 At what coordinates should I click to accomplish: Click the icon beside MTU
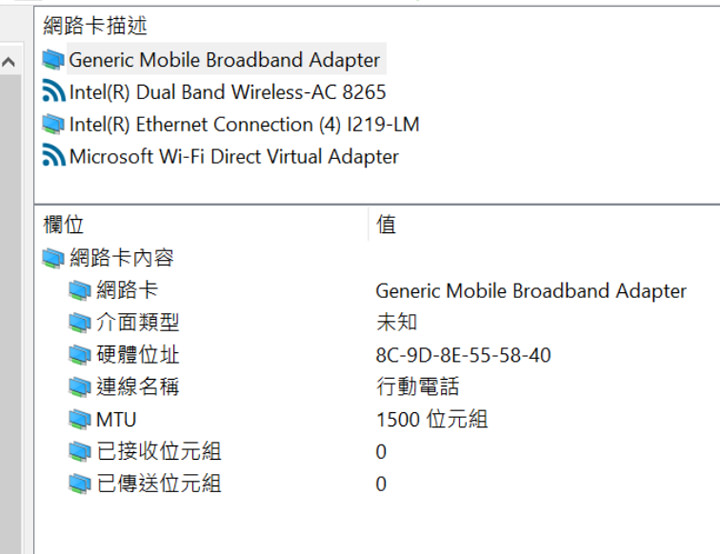(x=79, y=419)
